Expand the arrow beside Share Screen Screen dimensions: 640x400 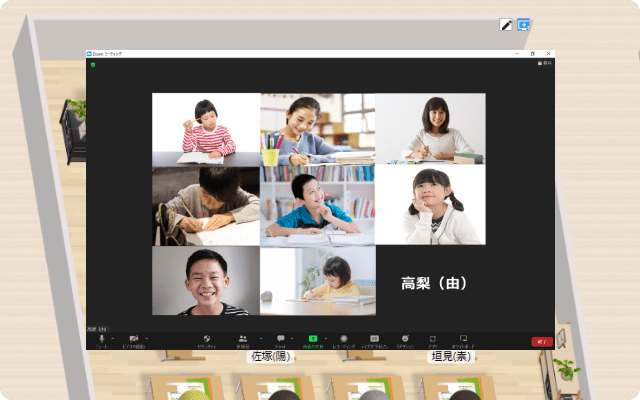click(x=324, y=338)
